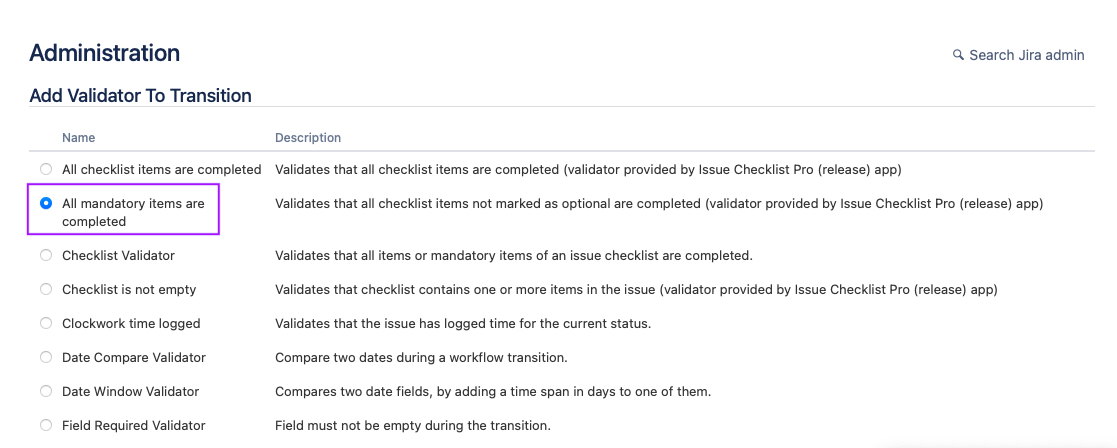Click the Name column header

[79, 137]
